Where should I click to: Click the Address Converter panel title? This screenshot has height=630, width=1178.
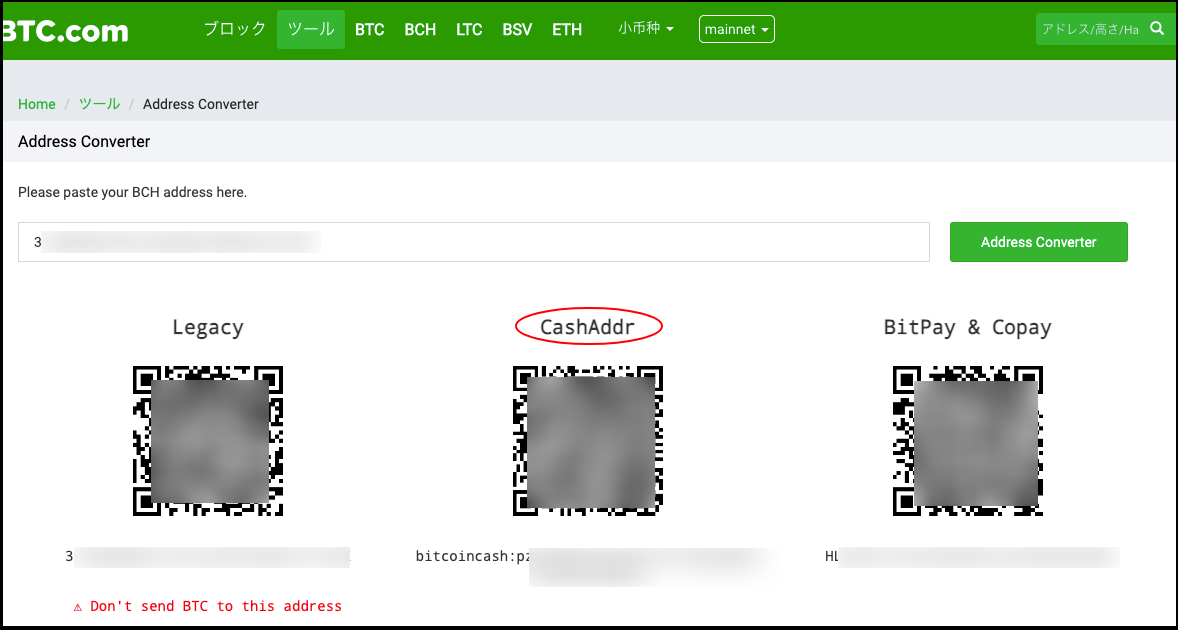click(84, 141)
